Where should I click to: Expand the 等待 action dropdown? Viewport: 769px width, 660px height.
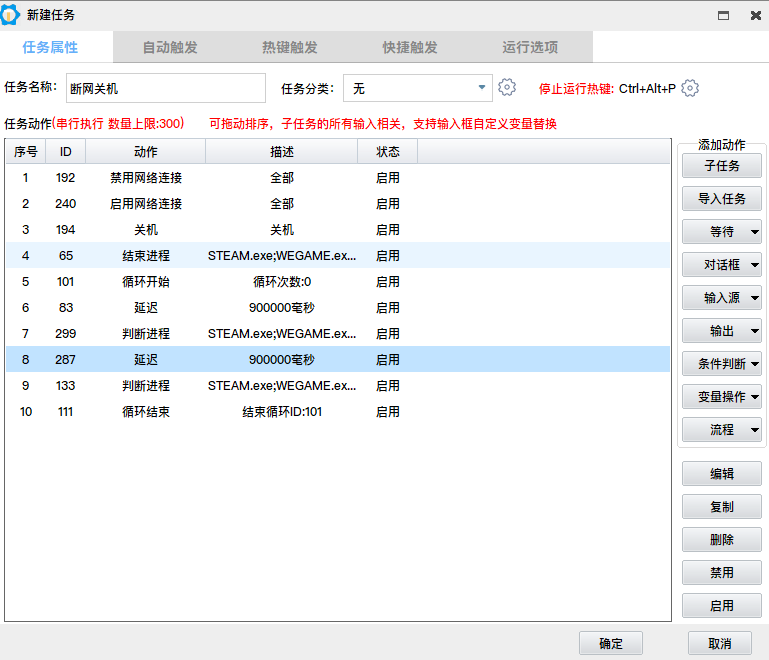(x=722, y=232)
